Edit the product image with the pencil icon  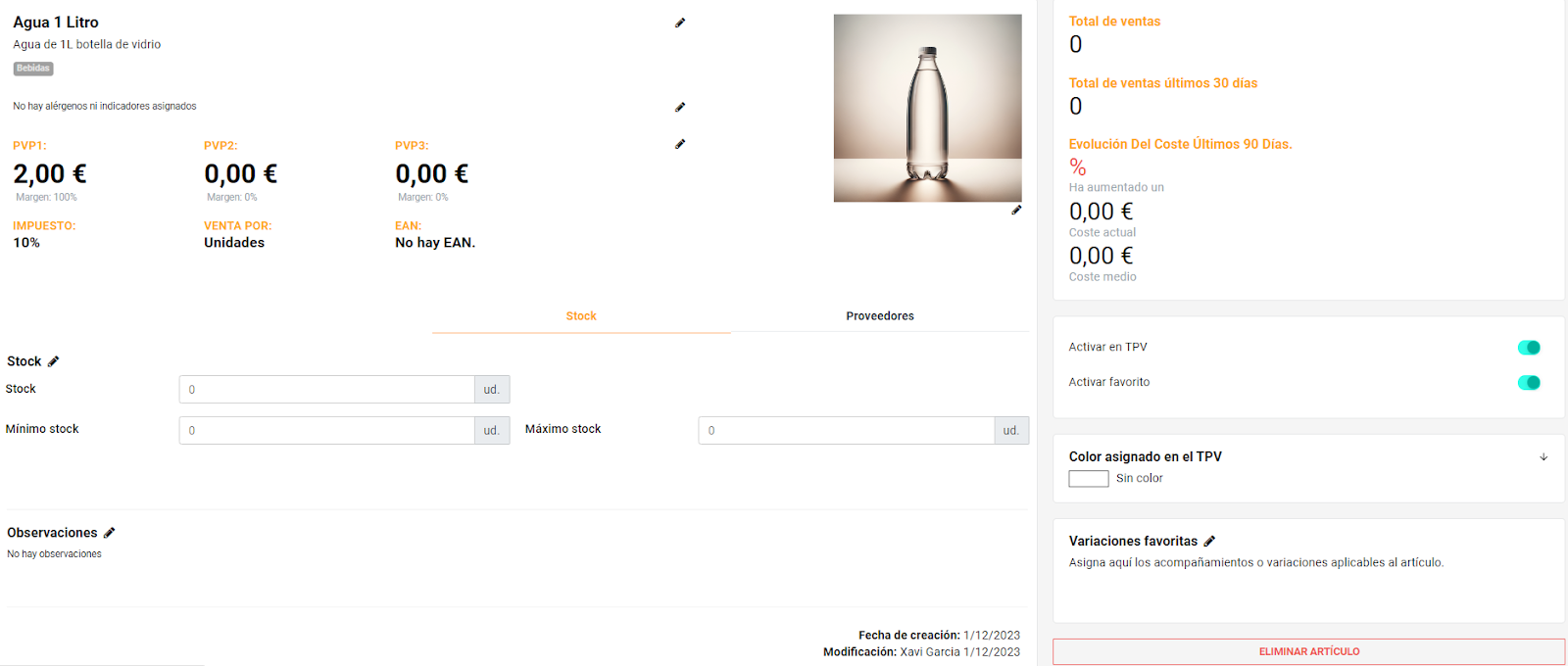(1016, 210)
